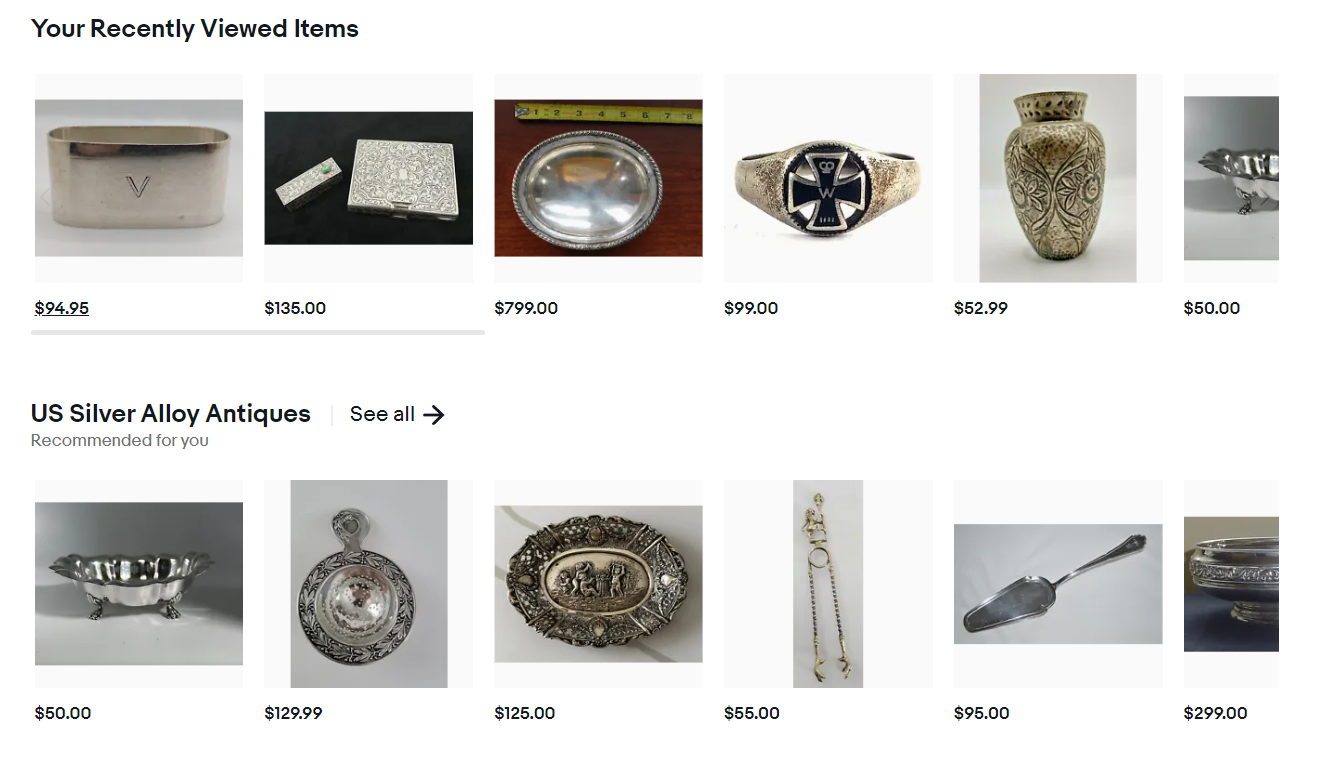Open the $94.95 silver napkin holder price link
The width and height of the screenshot is (1330, 758).
coord(61,308)
